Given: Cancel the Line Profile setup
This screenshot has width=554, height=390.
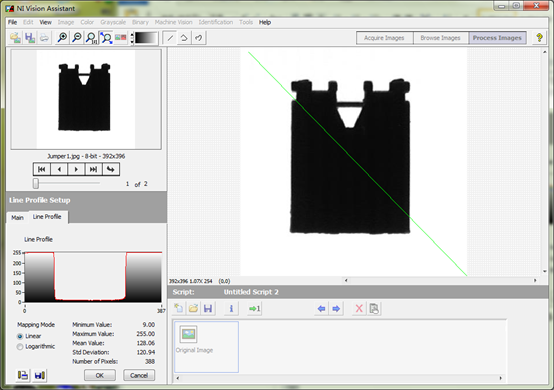Looking at the screenshot, I should click(x=139, y=375).
